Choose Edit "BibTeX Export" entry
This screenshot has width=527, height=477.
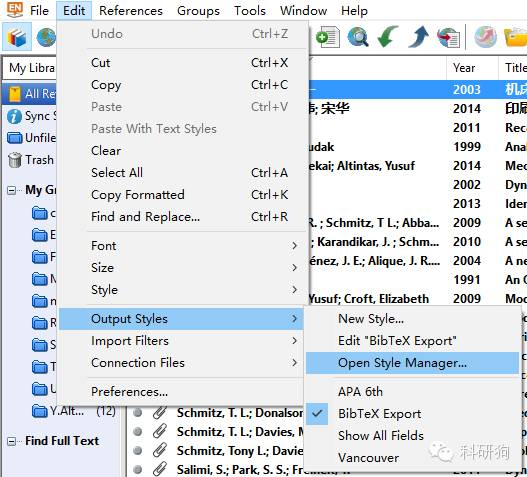click(412, 341)
